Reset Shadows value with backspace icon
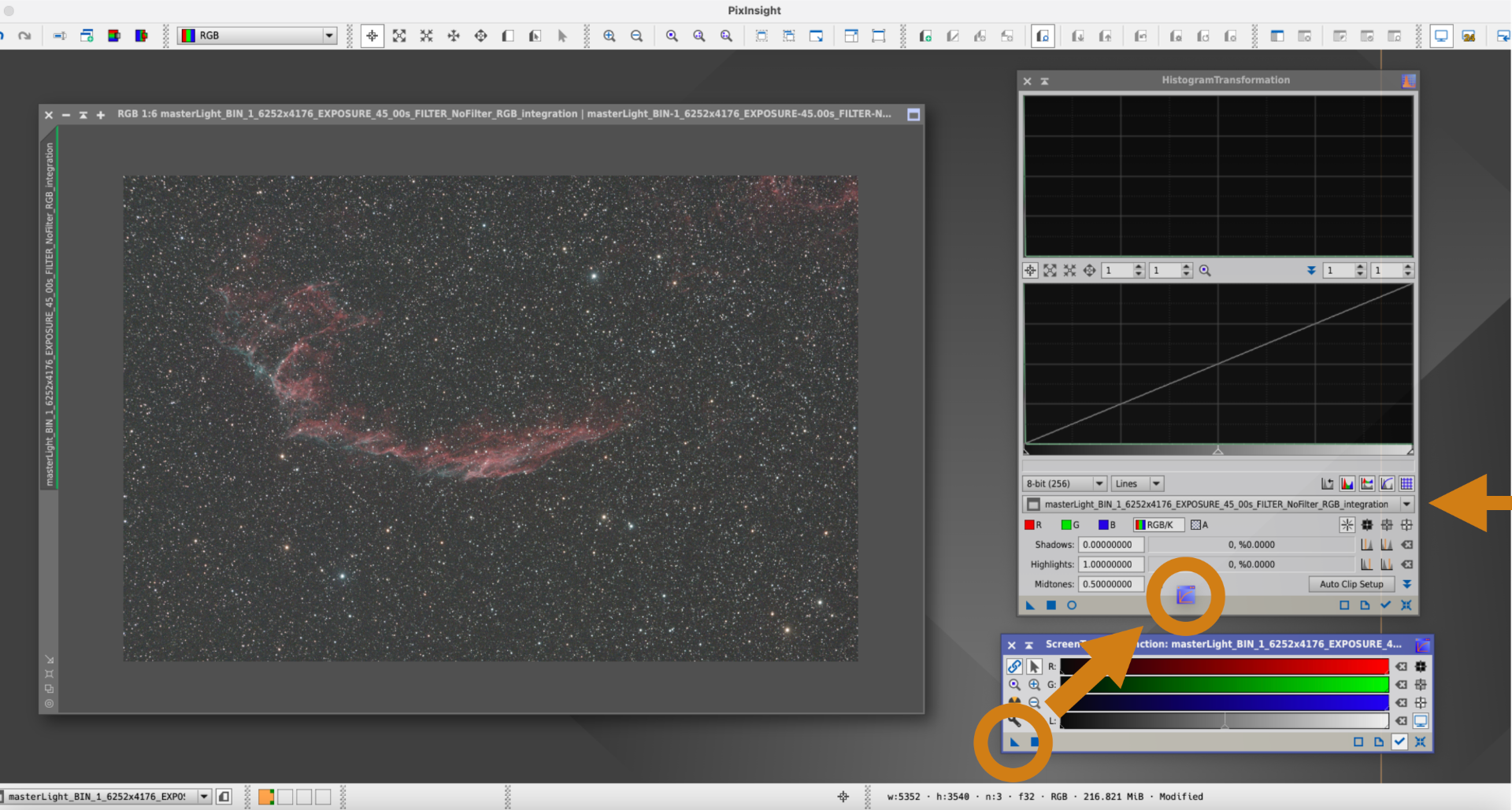The image size is (1512, 810). (1406, 545)
